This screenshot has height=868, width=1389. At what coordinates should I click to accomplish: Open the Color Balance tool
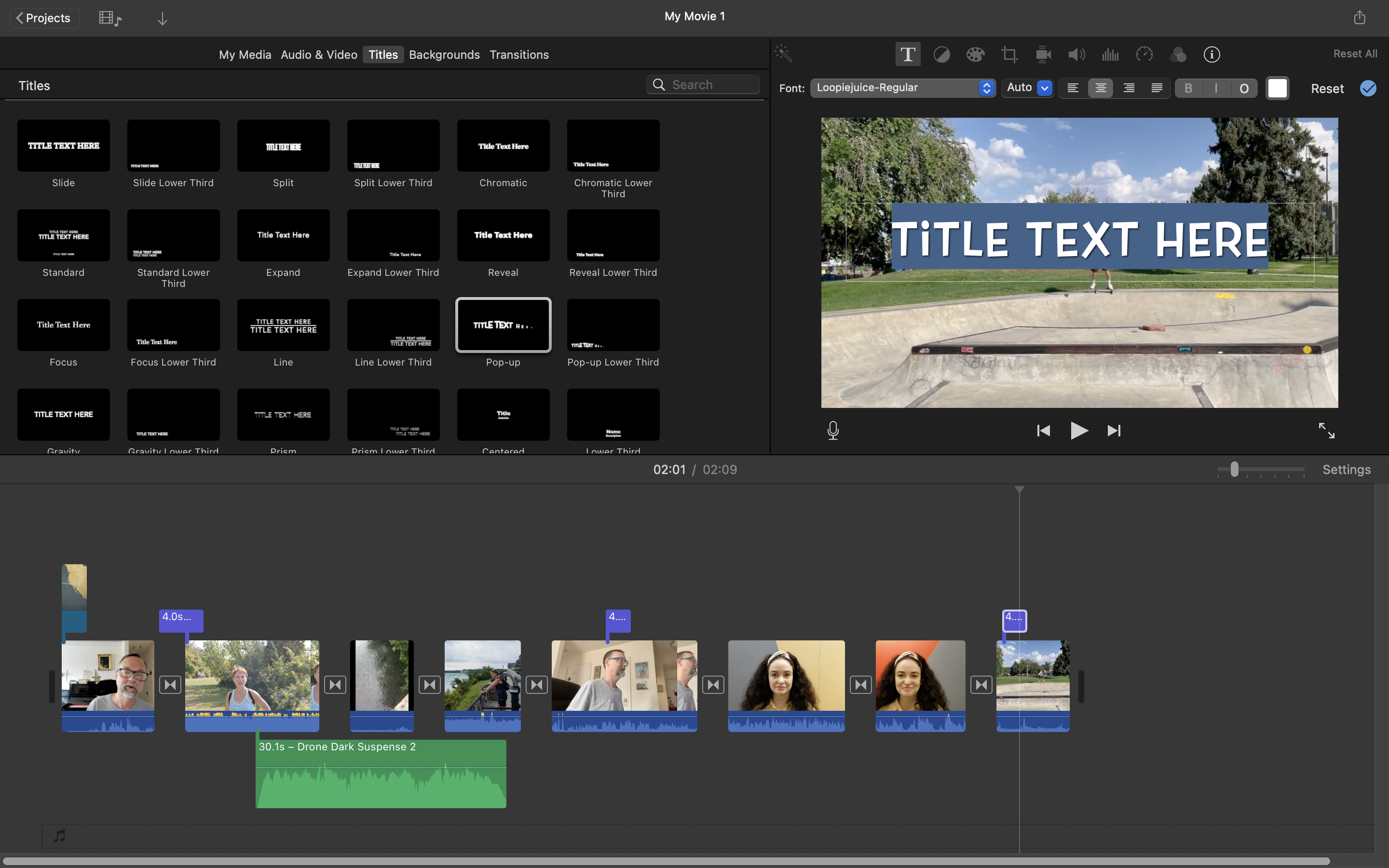(x=941, y=54)
